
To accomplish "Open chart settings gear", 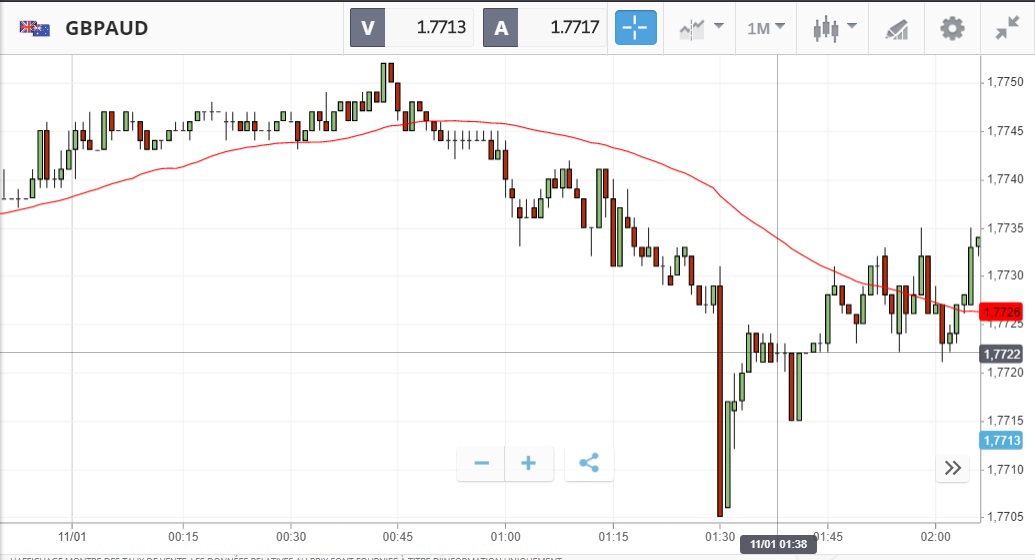I will (x=952, y=28).
